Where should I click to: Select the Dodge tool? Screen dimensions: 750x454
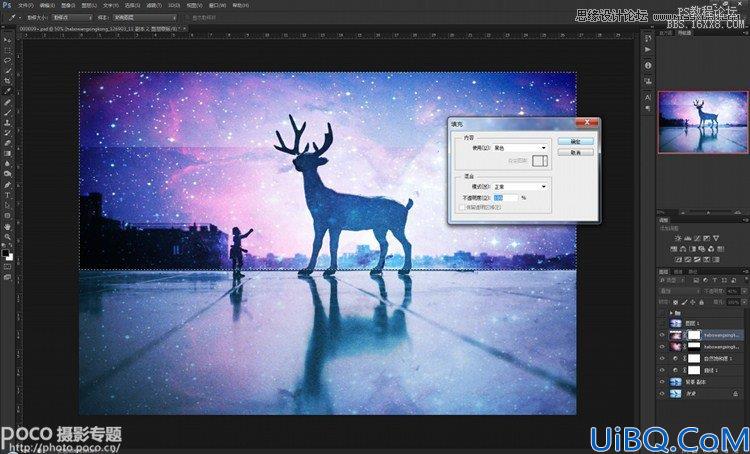tap(9, 173)
